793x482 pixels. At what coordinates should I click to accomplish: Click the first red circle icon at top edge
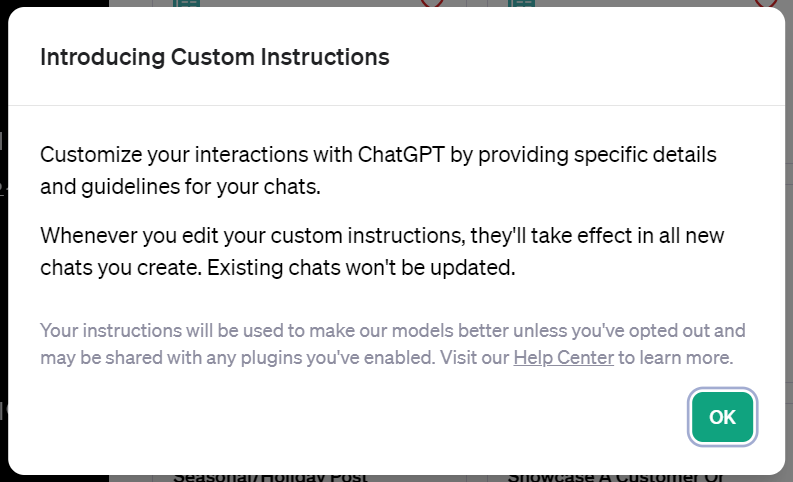[x=432, y=3]
